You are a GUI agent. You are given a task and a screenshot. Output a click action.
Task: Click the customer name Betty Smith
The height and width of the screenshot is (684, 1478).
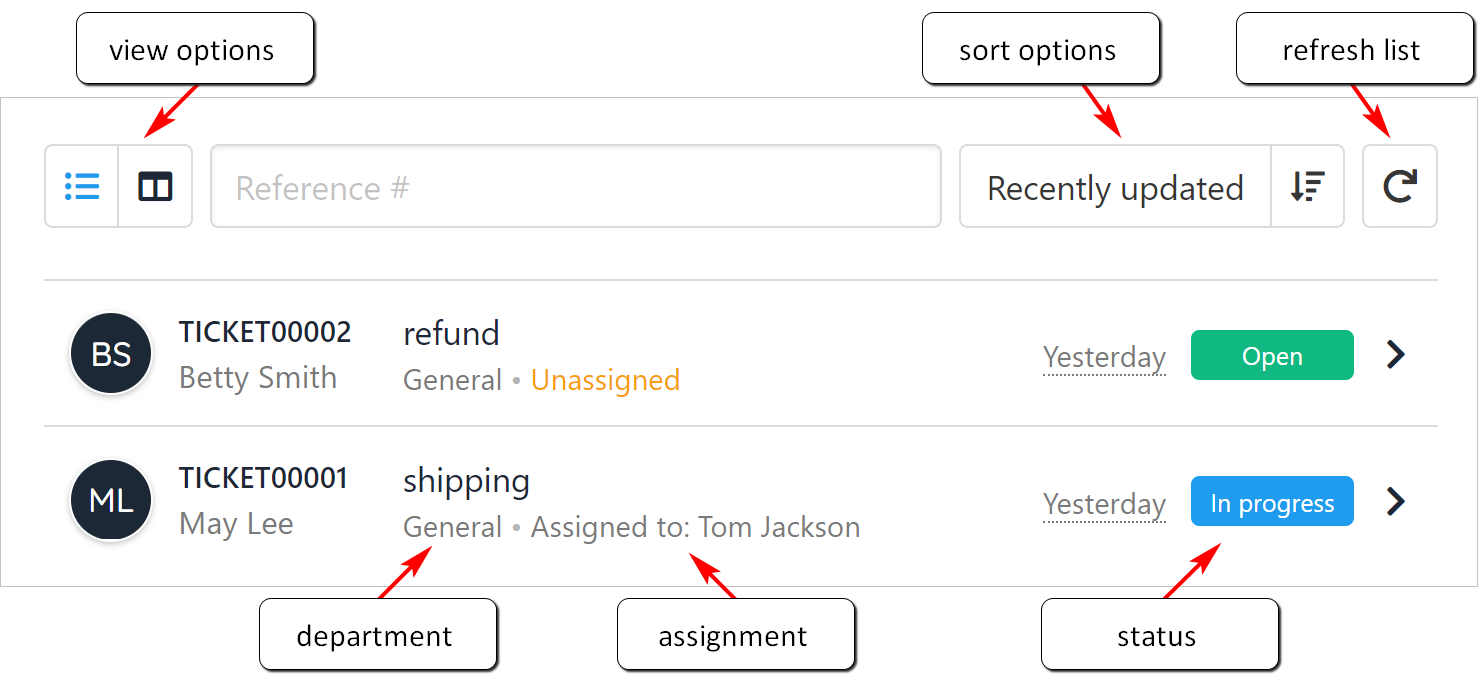pos(258,378)
